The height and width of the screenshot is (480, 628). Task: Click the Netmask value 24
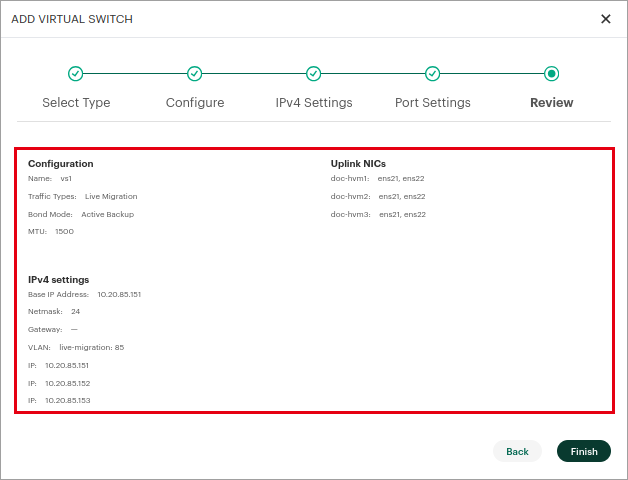(75, 311)
